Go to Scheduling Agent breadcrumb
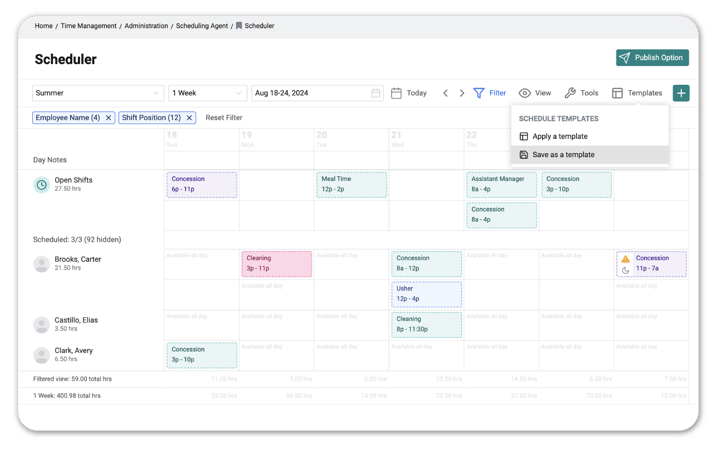The width and height of the screenshot is (726, 462). (202, 26)
